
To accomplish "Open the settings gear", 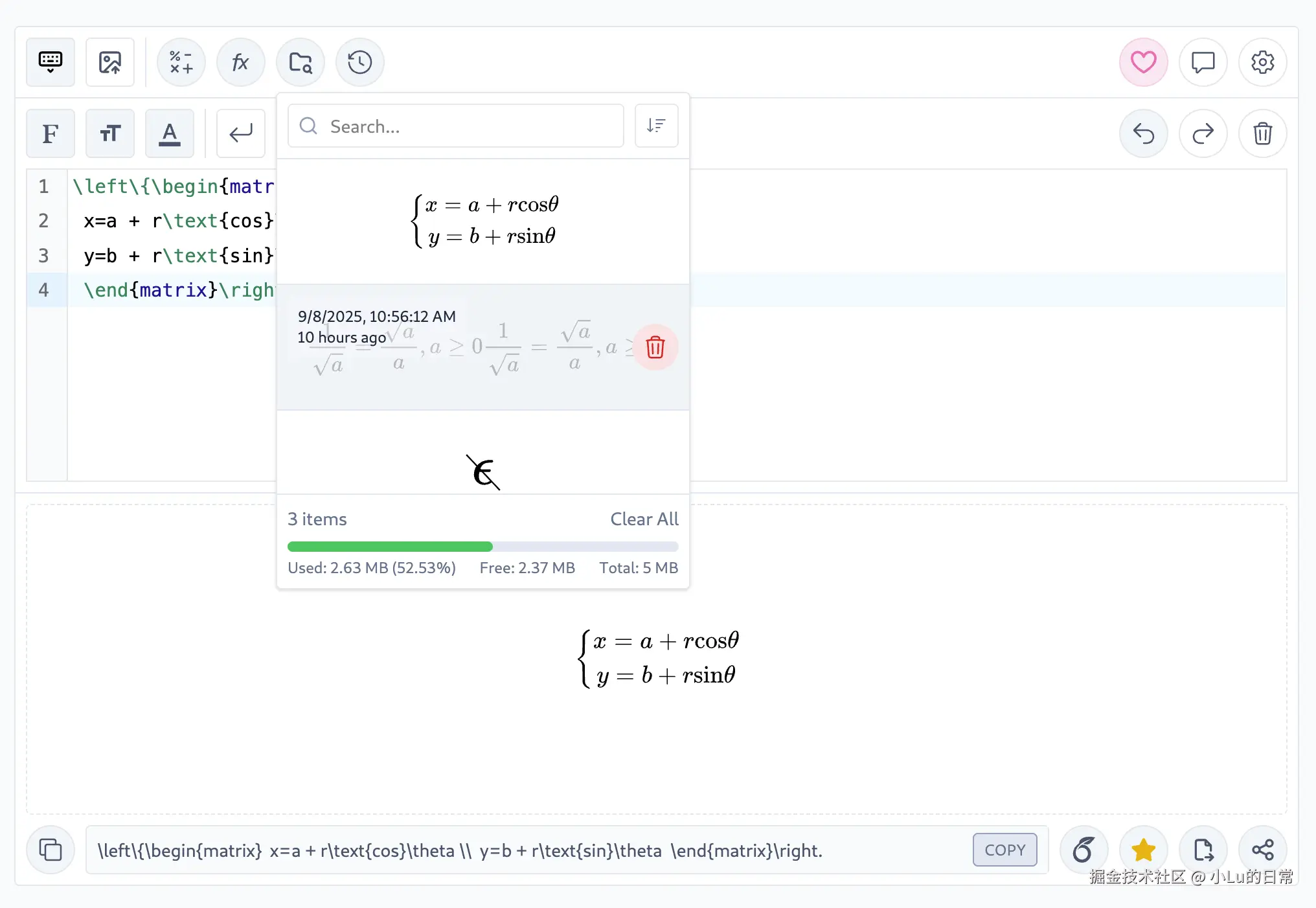I will [x=1262, y=62].
